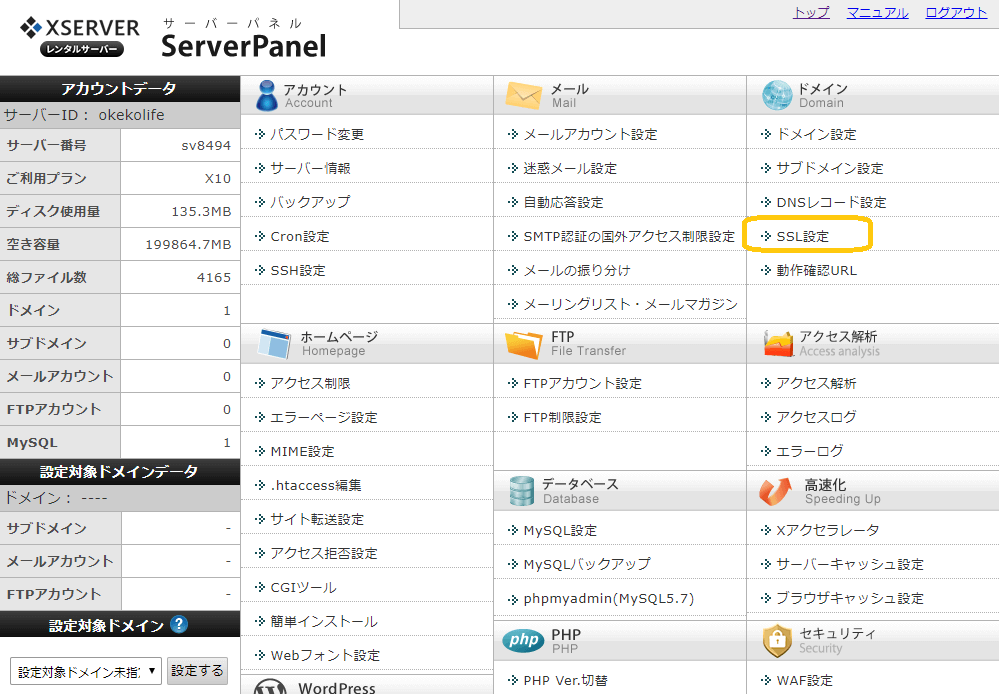Open the マニュアル link
This screenshot has width=999, height=694.
pyautogui.click(x=877, y=13)
